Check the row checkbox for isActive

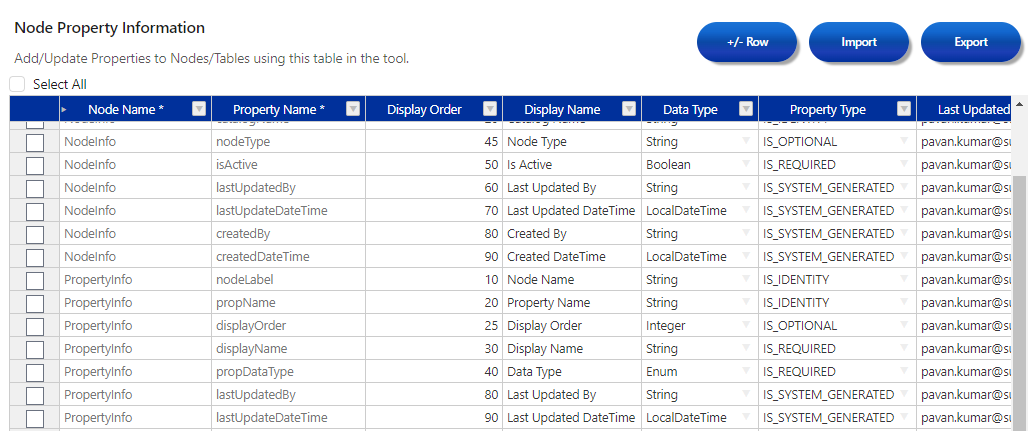tap(34, 165)
